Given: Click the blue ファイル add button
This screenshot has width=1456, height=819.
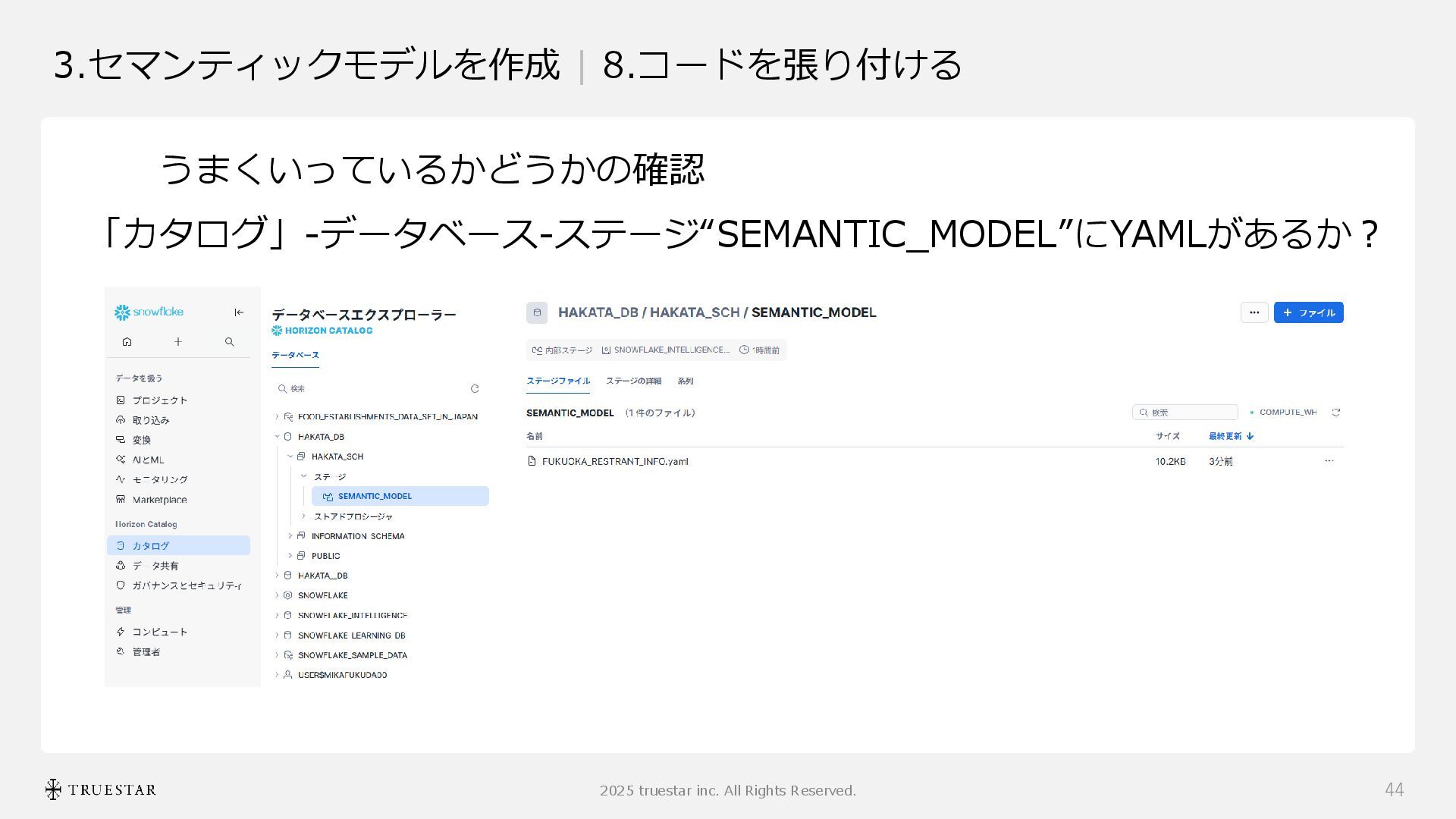Looking at the screenshot, I should pyautogui.click(x=1308, y=312).
